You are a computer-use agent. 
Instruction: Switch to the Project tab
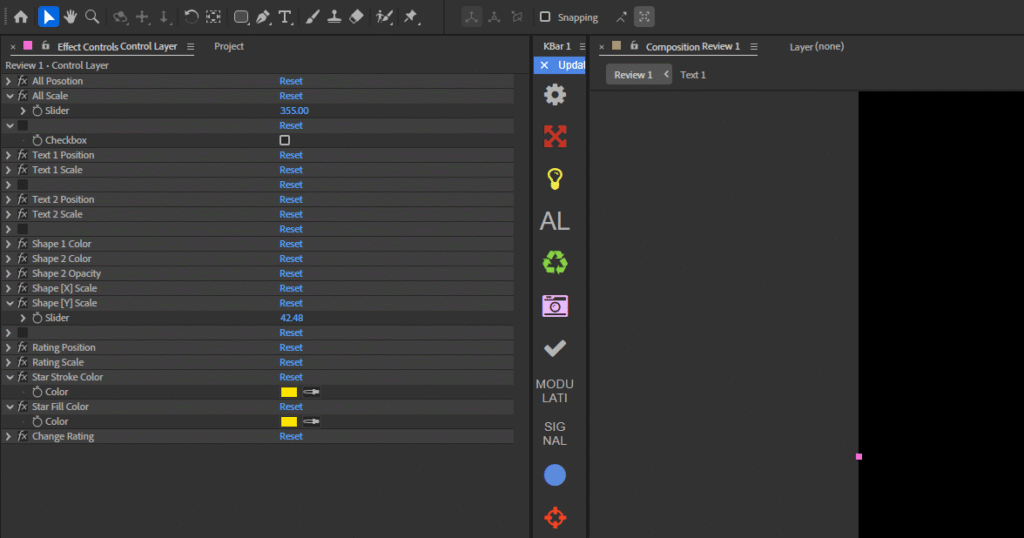(229, 46)
